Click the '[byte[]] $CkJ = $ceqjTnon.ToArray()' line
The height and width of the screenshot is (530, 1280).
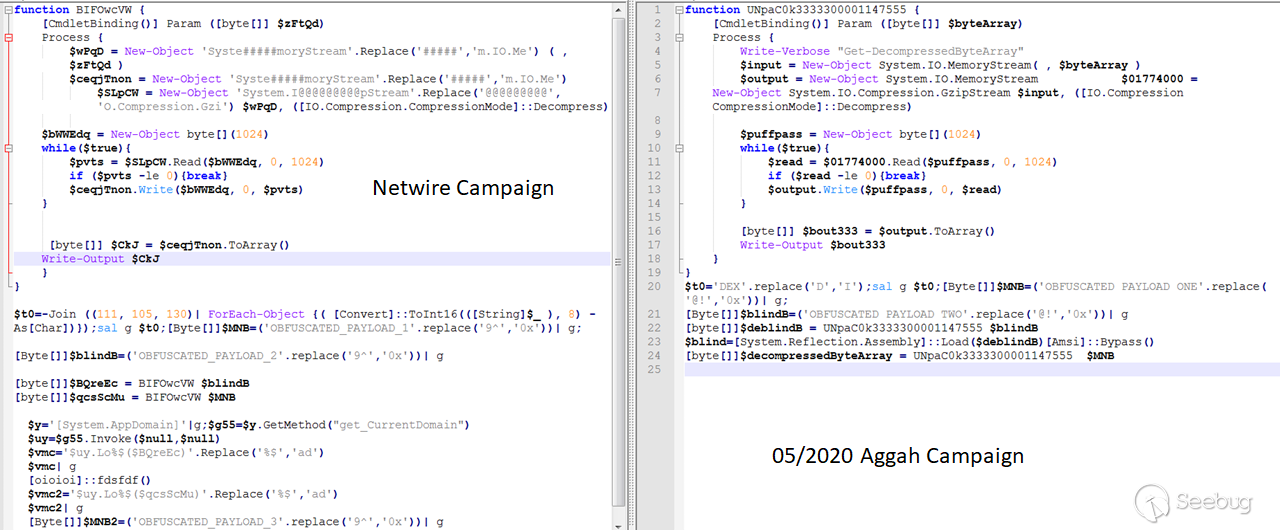tap(169, 245)
